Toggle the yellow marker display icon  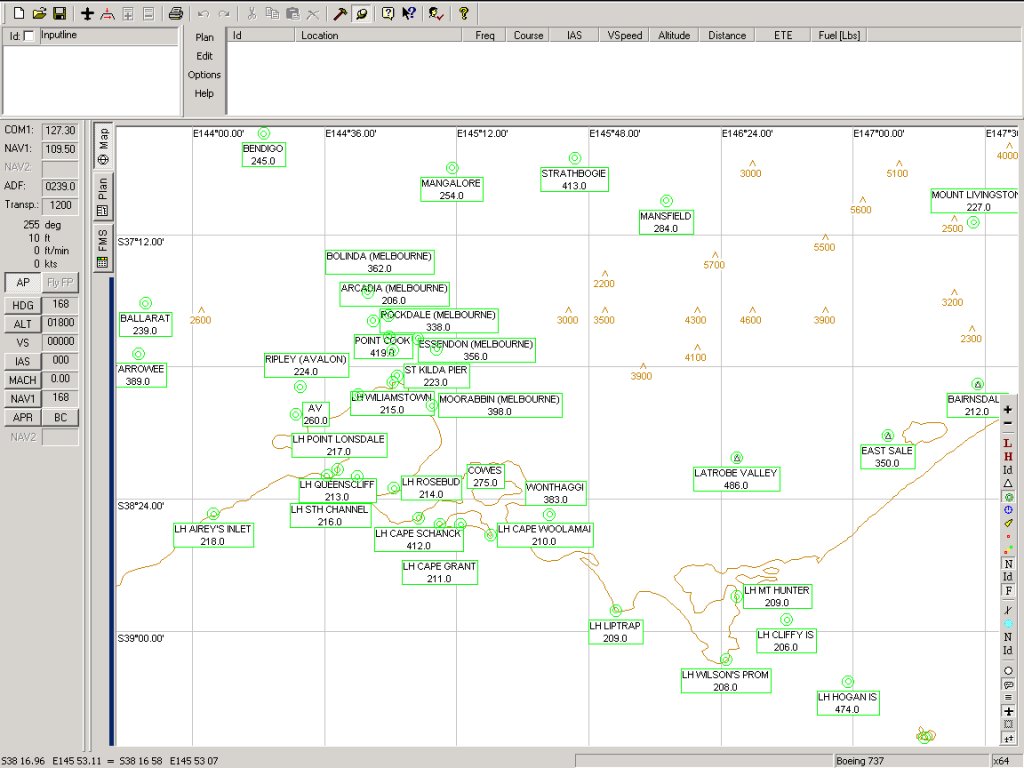pos(1008,523)
